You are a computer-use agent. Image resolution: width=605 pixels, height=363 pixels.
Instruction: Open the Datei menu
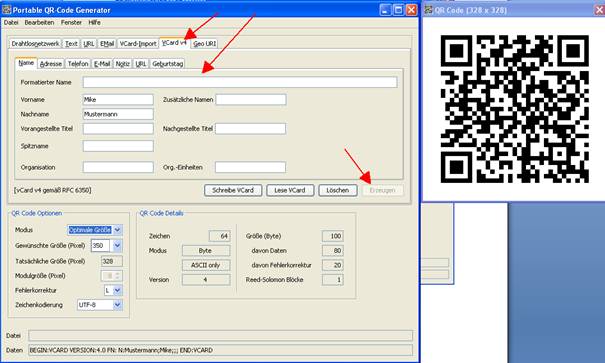tap(11, 22)
